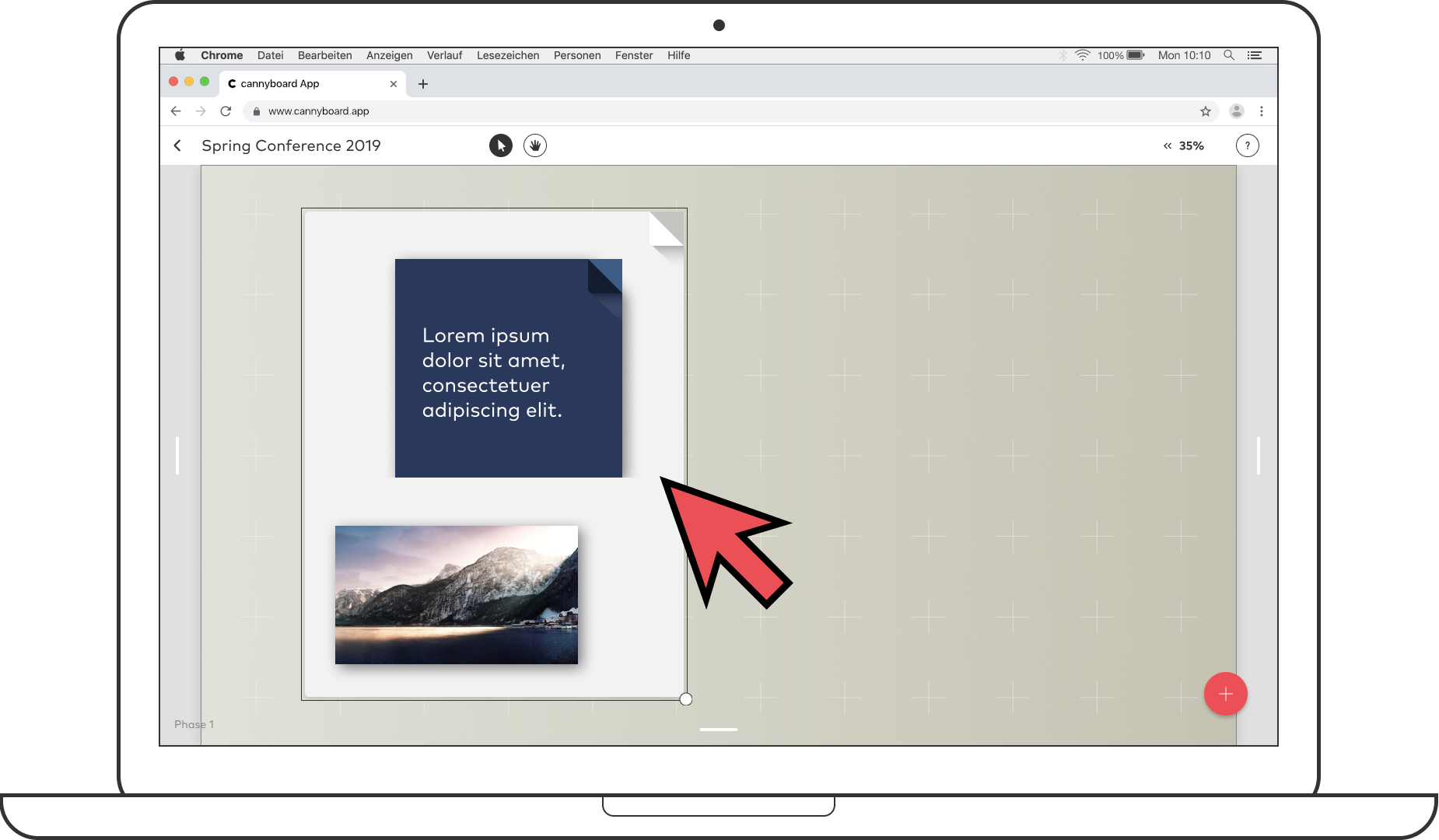Open the Lesezeichen menu
The image size is (1439, 840).
coord(508,55)
